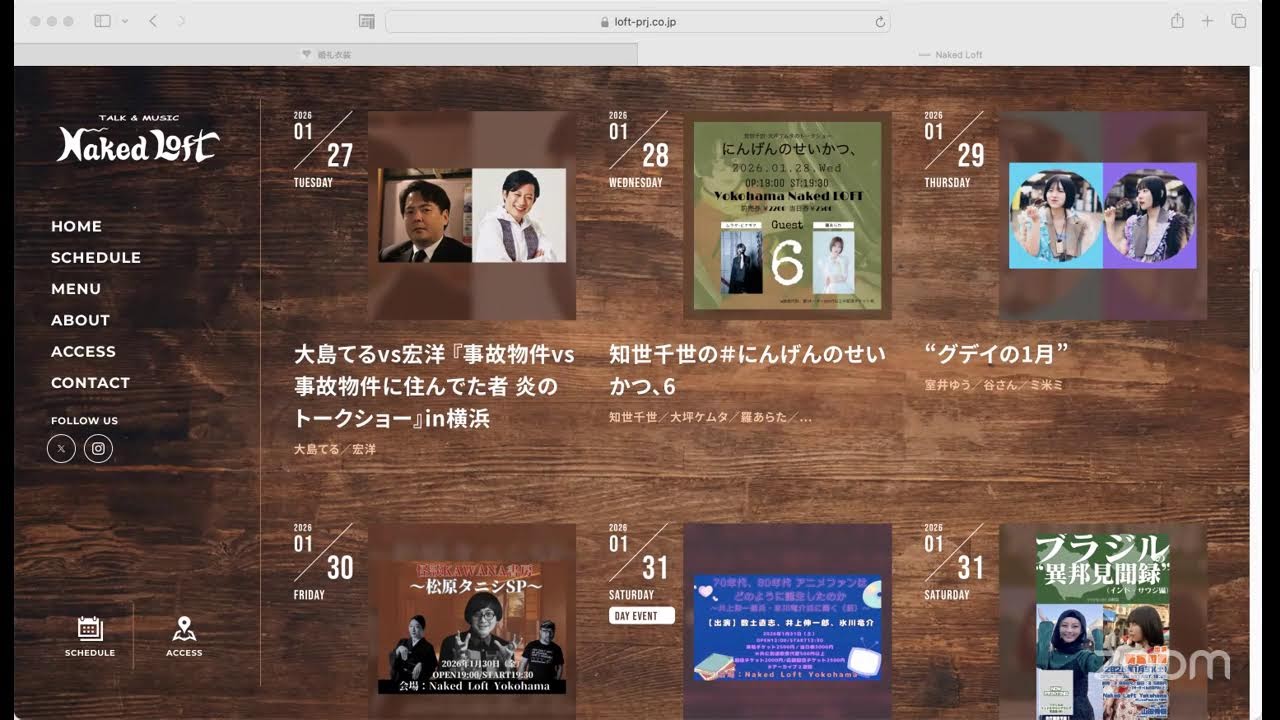
Task: Open the CONTACT page
Action: click(90, 383)
